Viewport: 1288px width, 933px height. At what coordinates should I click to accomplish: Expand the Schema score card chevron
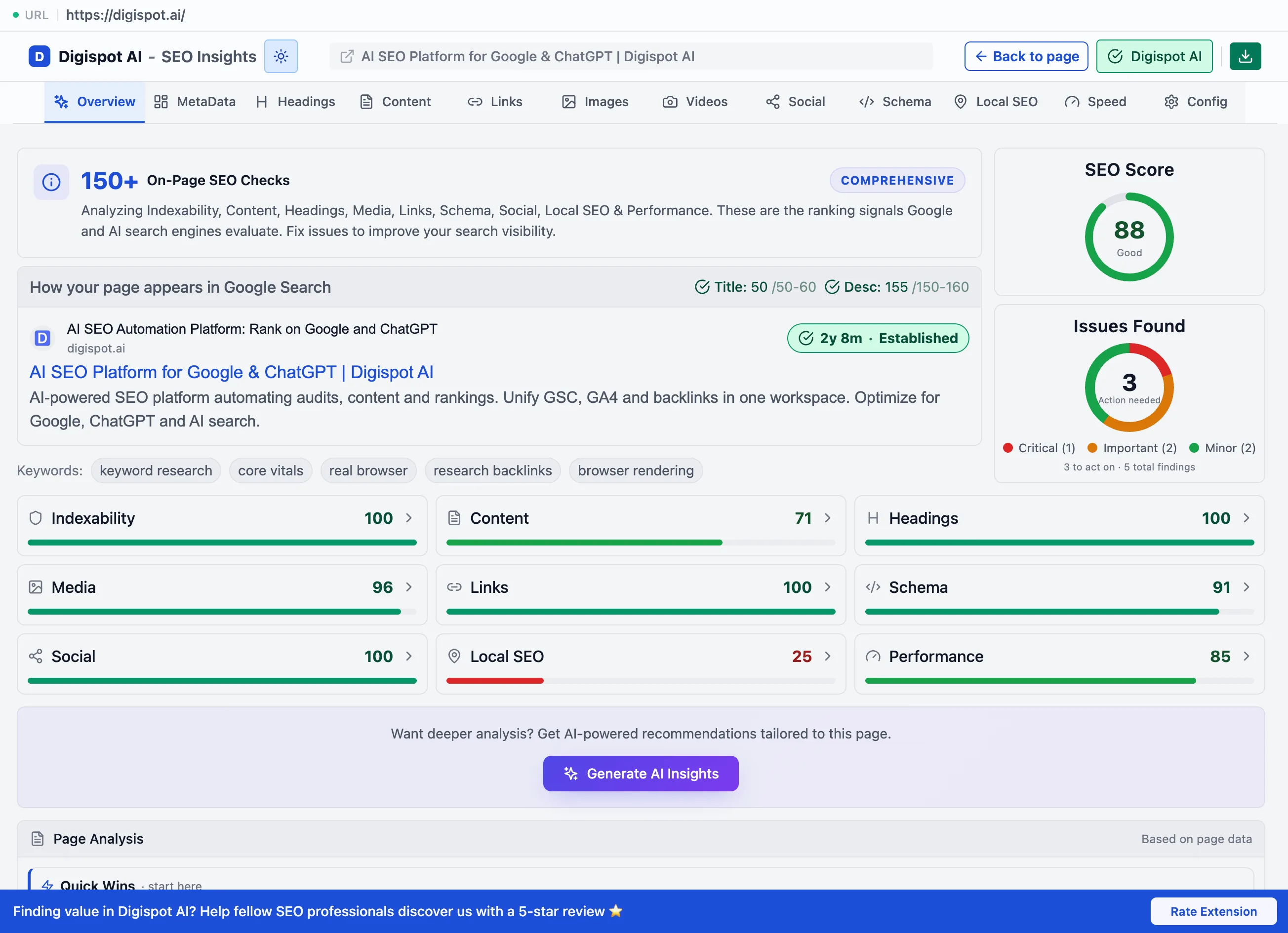click(x=1246, y=587)
